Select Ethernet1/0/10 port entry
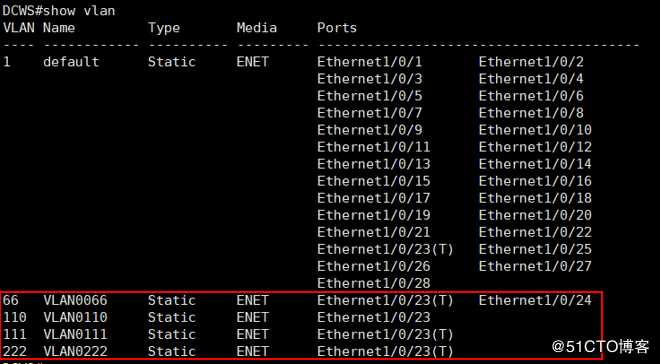 click(x=535, y=130)
